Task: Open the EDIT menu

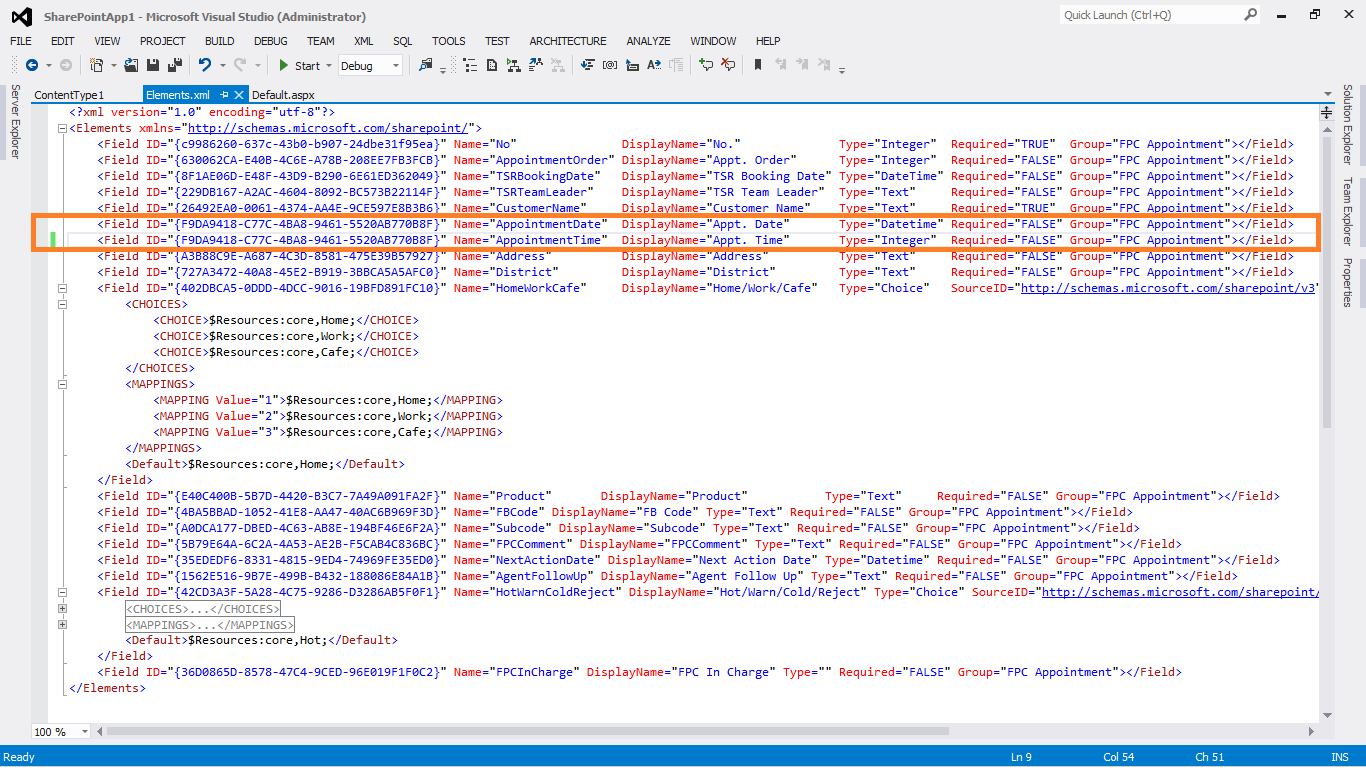Action: pyautogui.click(x=63, y=41)
